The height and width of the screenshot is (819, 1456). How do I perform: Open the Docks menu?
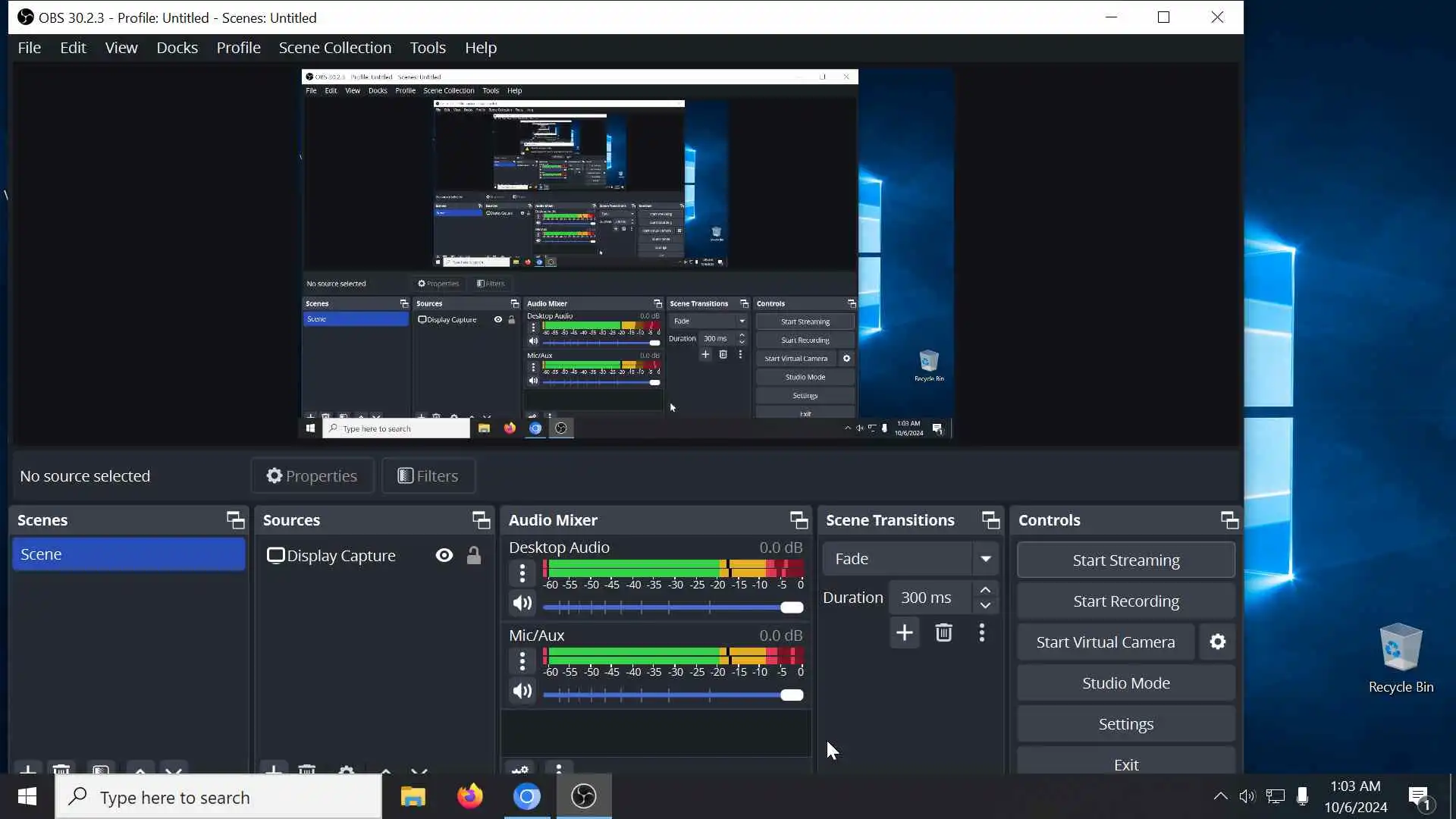[x=177, y=48]
